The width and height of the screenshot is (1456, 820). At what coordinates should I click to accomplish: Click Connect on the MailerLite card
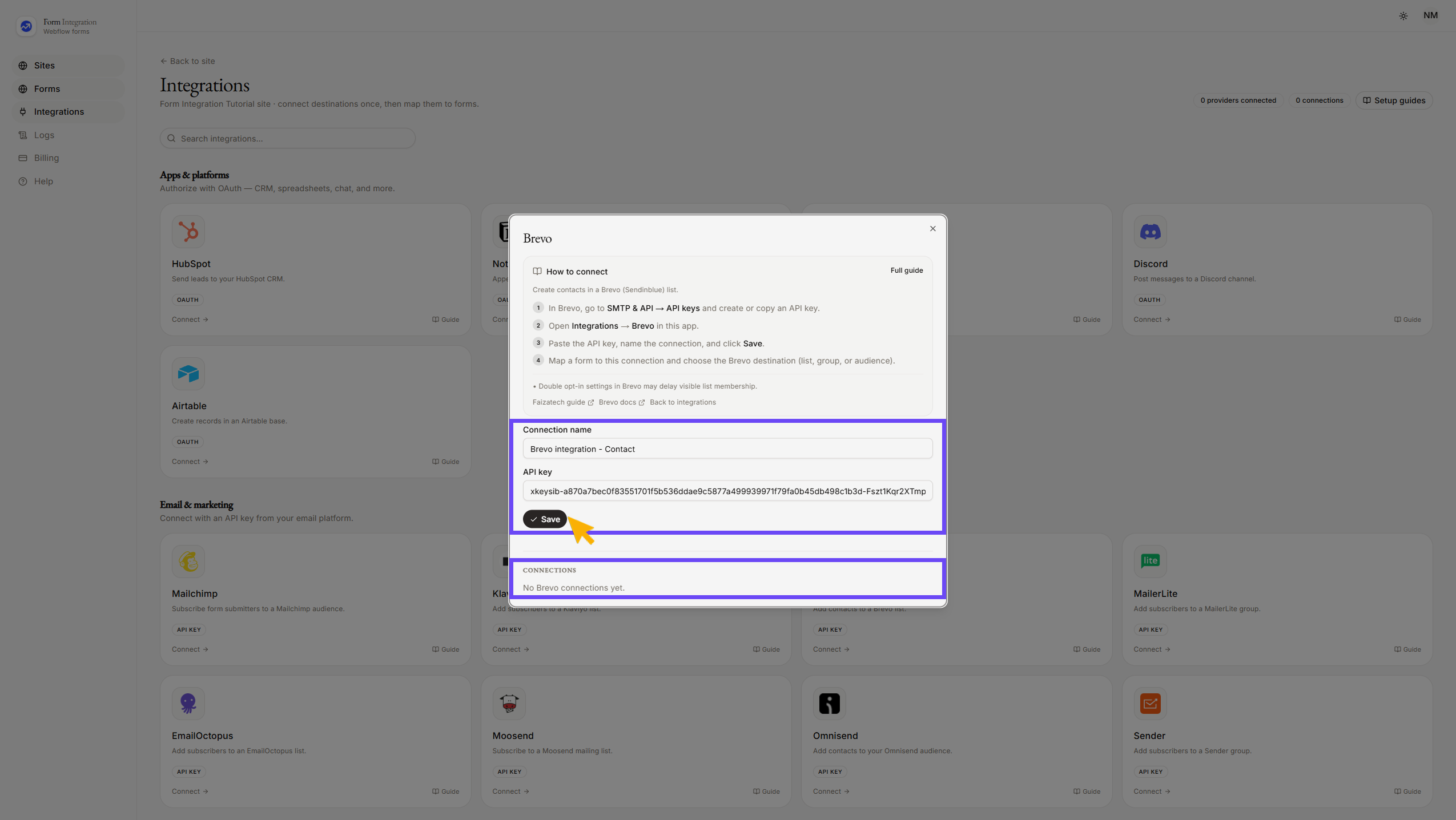coord(1152,649)
